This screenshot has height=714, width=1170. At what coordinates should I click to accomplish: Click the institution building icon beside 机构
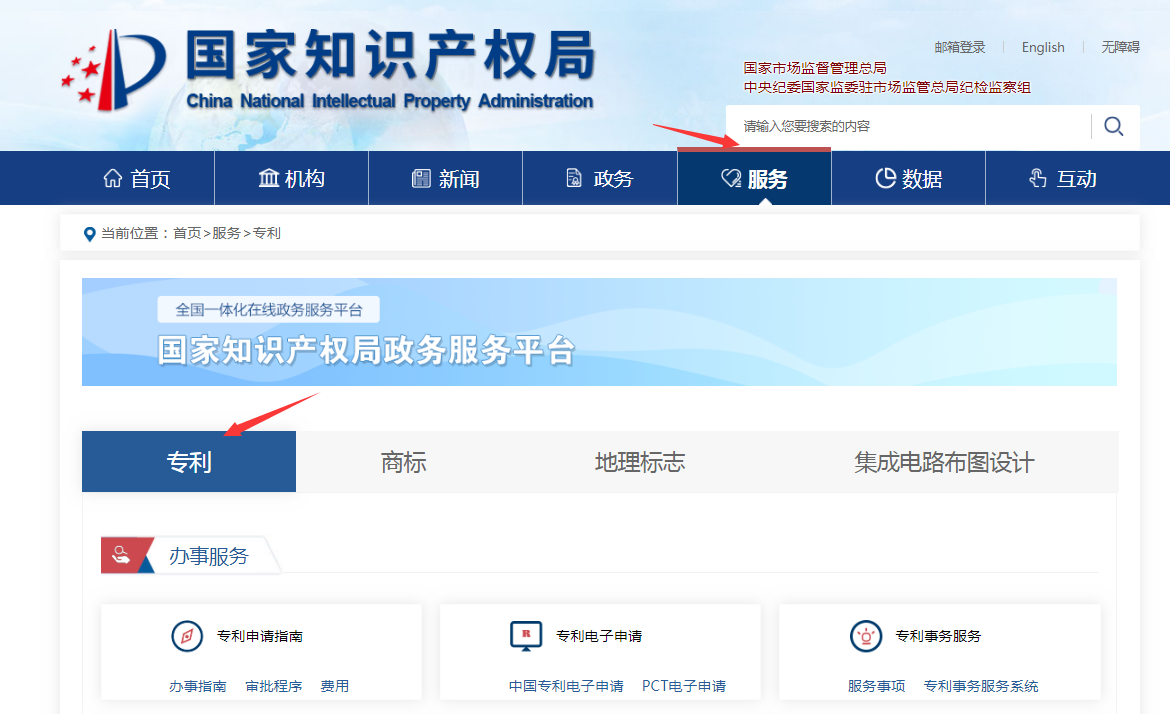269,178
